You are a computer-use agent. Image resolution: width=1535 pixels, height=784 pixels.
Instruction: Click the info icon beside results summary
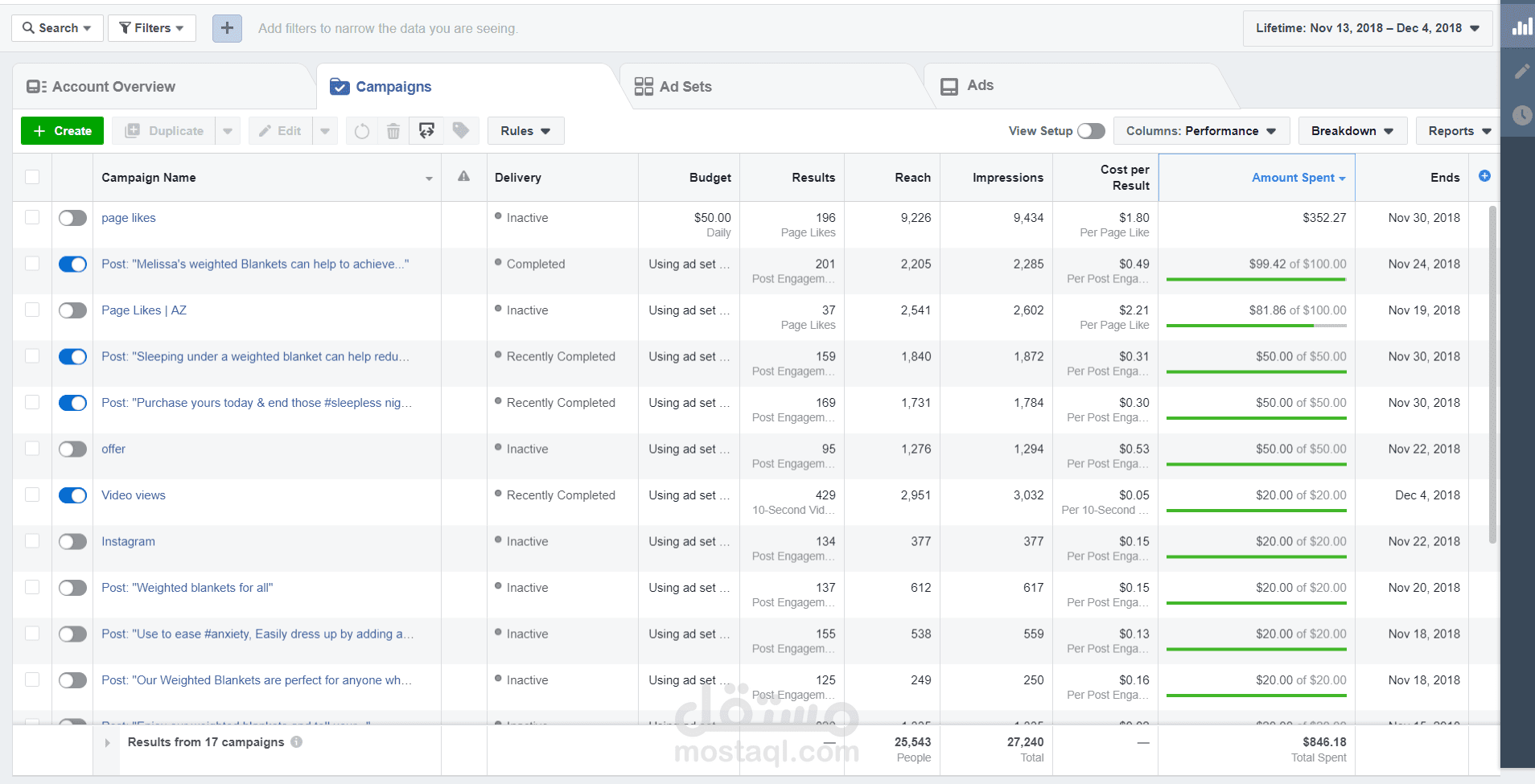(x=297, y=742)
